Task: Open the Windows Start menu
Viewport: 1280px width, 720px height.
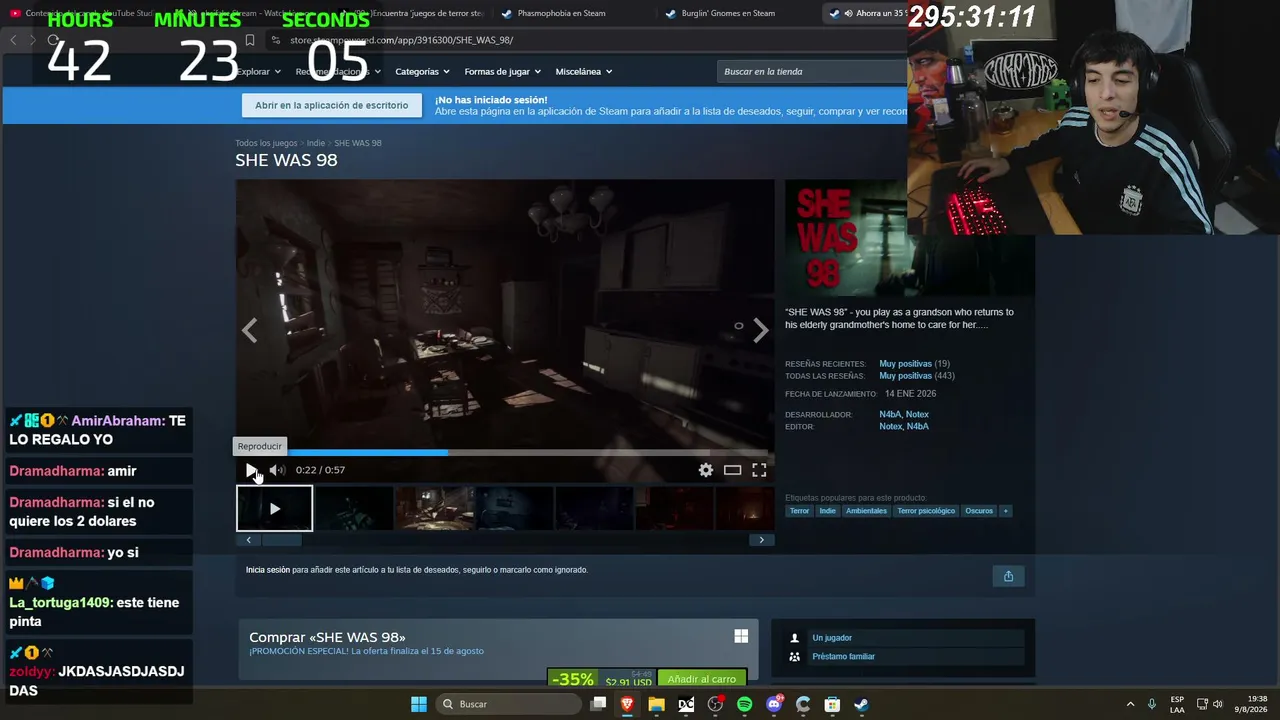Action: (419, 704)
